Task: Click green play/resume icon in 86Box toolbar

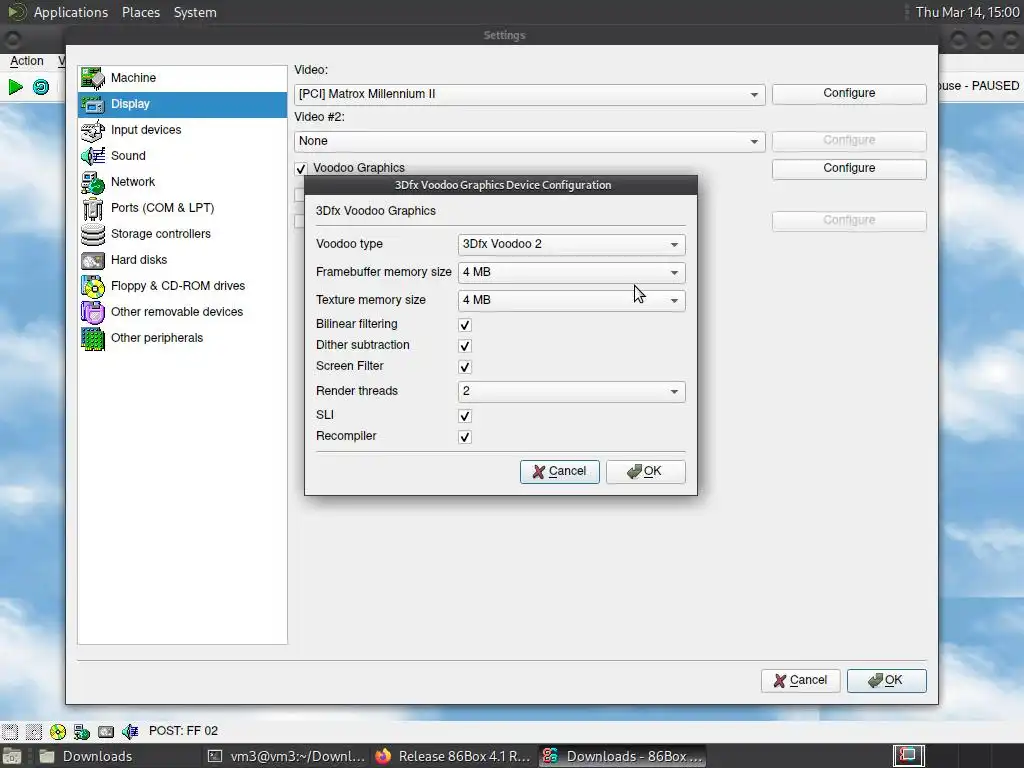Action: pyautogui.click(x=16, y=86)
